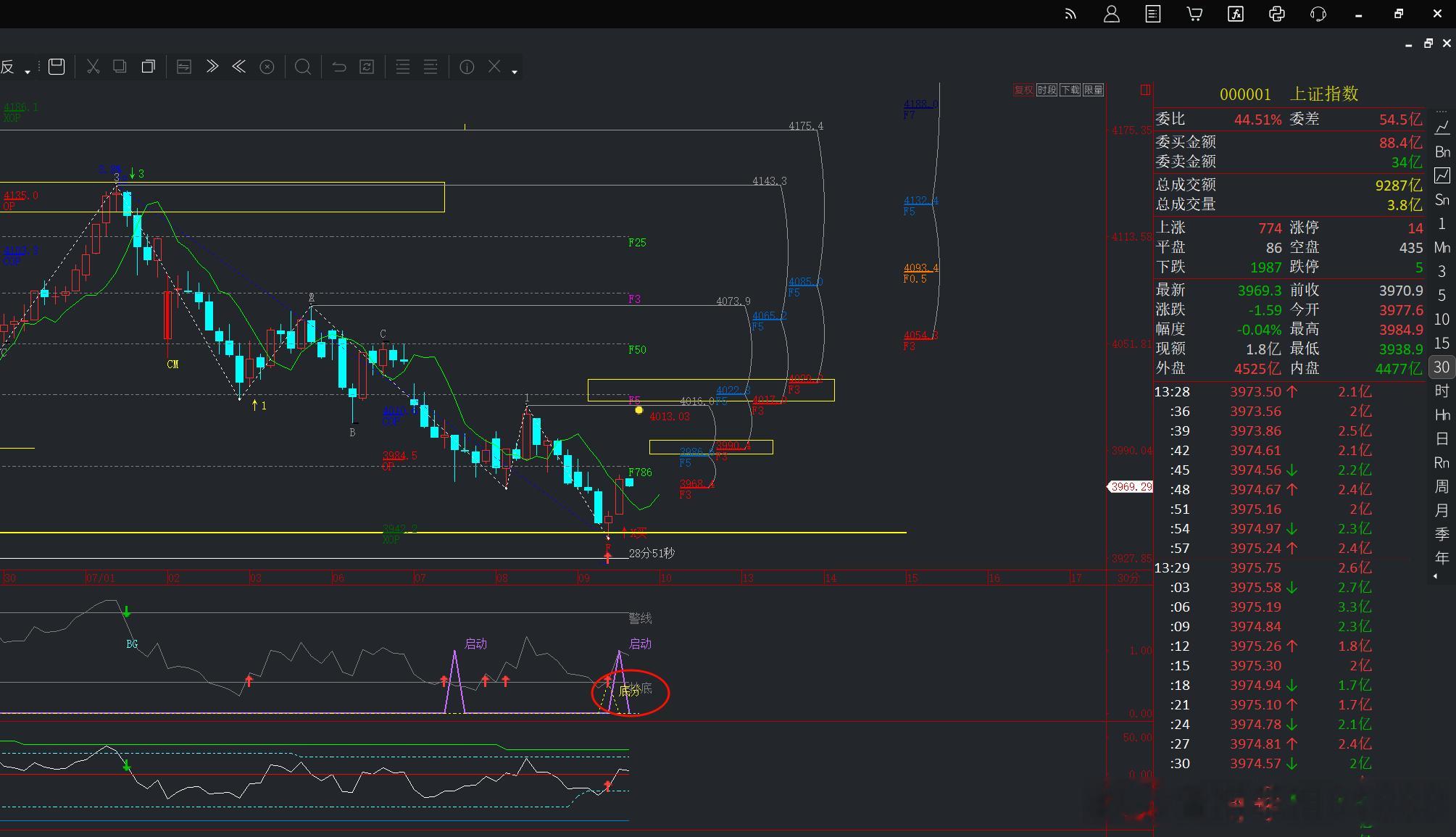Select the 月 monthly period

pos(1442,511)
